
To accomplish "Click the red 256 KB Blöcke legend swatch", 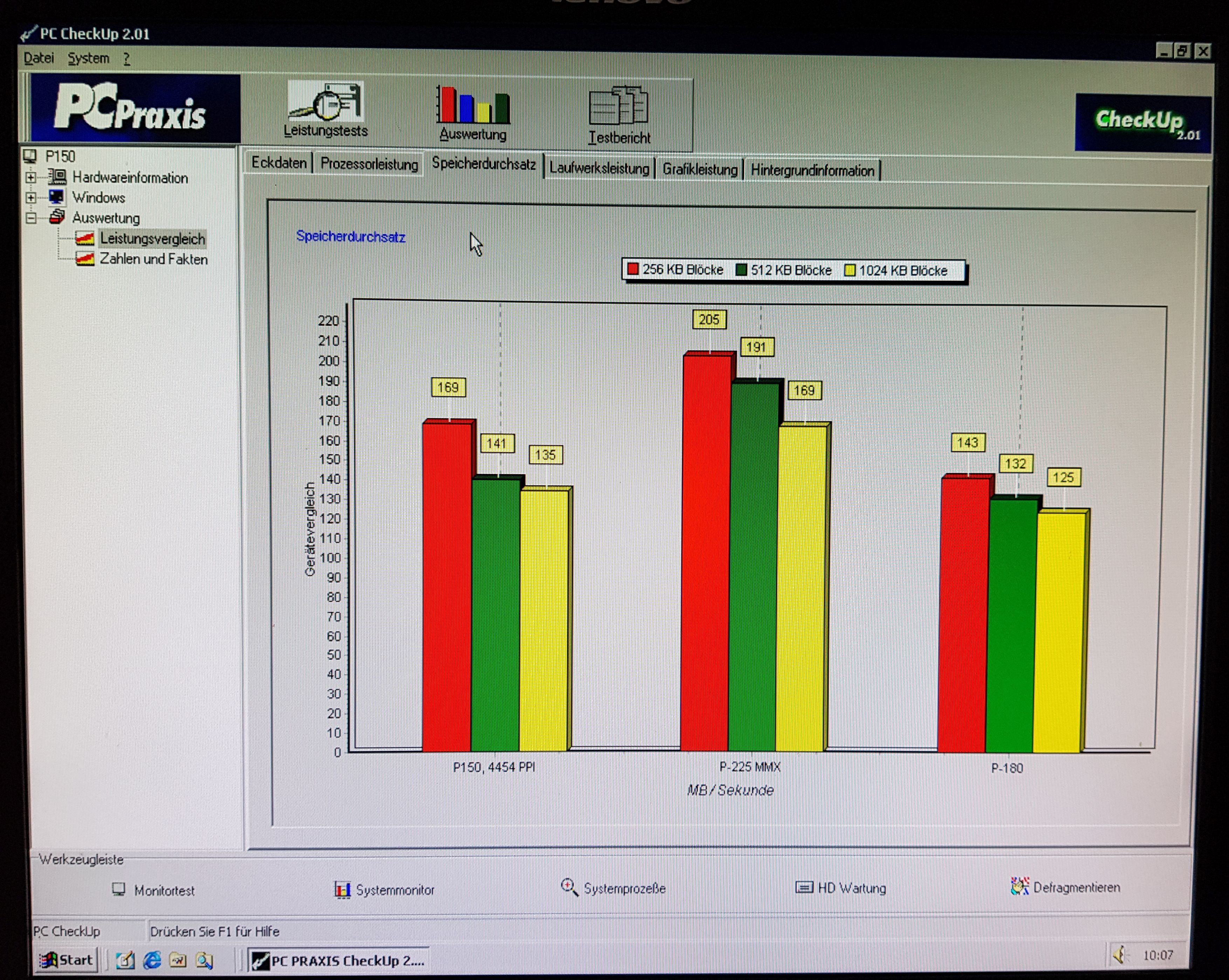I will point(632,268).
